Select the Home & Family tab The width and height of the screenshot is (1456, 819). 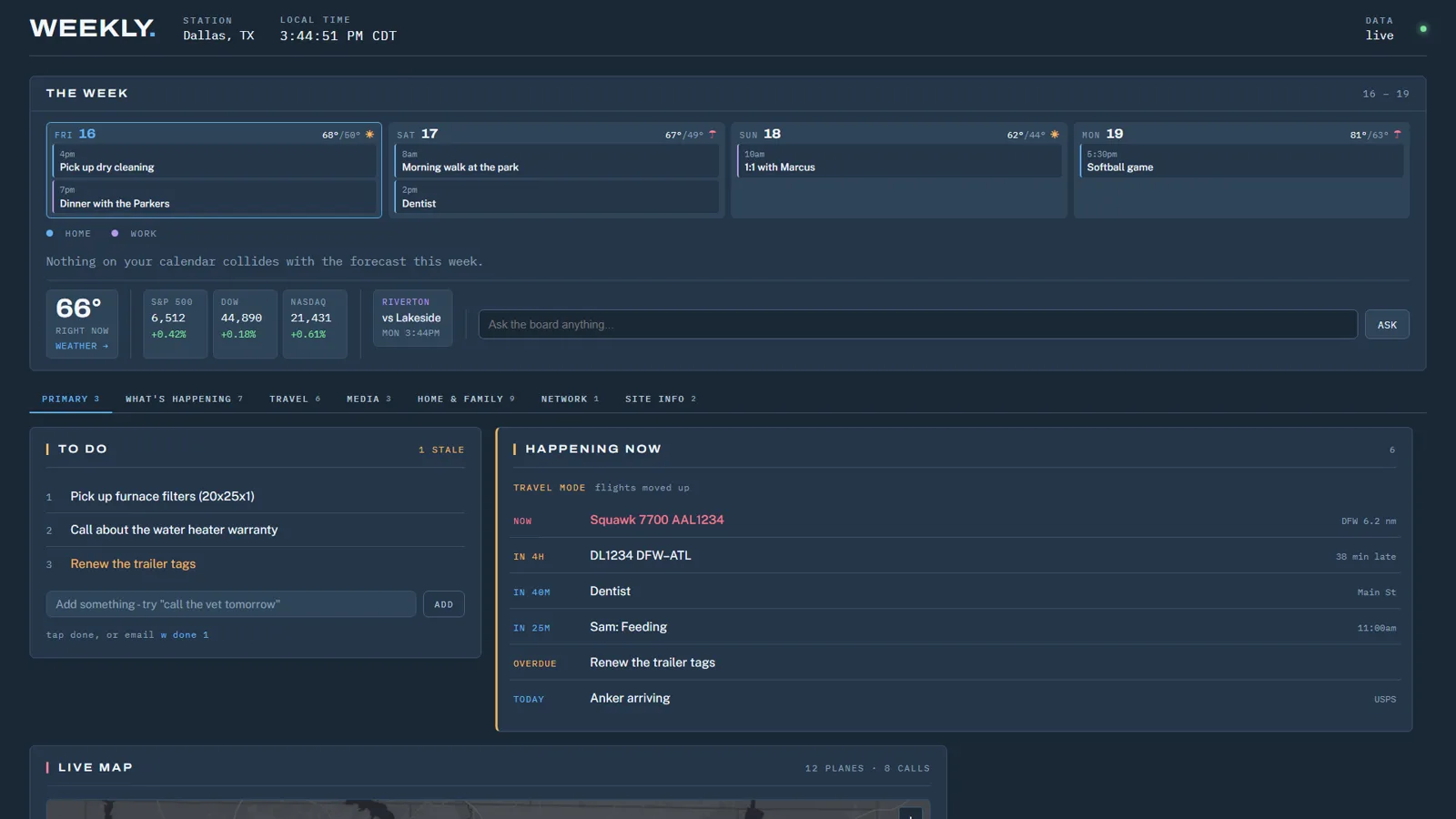[466, 399]
